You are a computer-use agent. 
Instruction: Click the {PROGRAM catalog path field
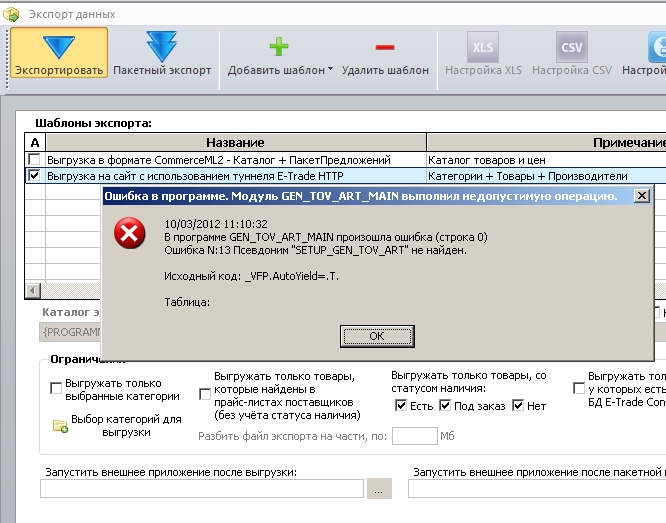tap(71, 332)
